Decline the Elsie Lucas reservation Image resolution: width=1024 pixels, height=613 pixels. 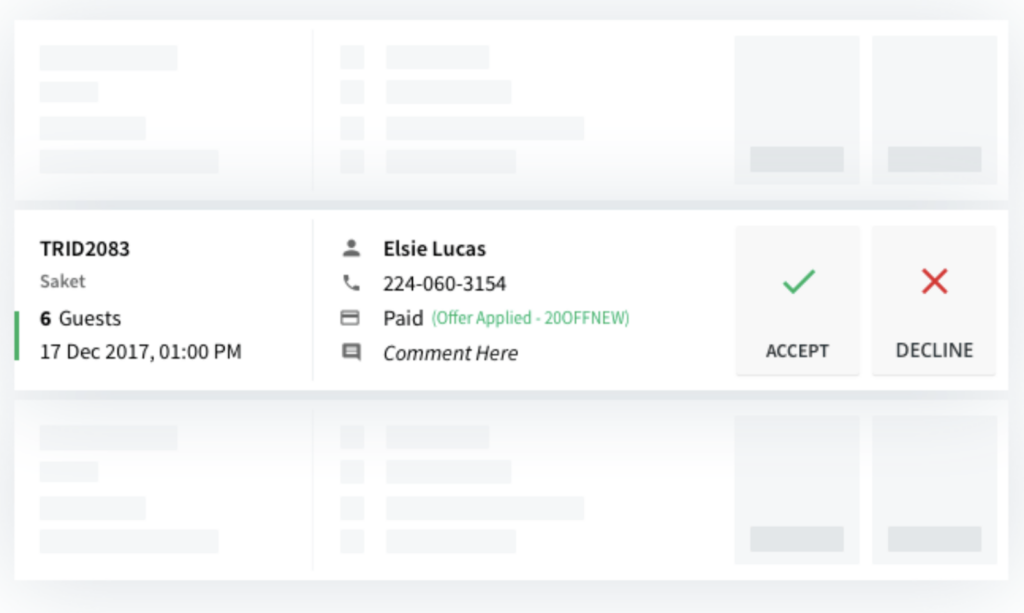pyautogui.click(x=934, y=301)
